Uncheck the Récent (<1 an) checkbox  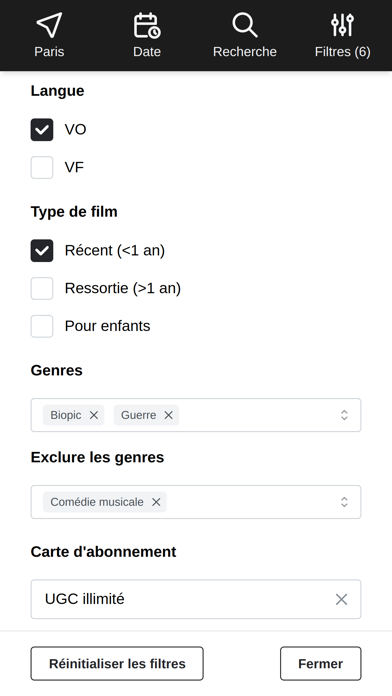pos(42,251)
